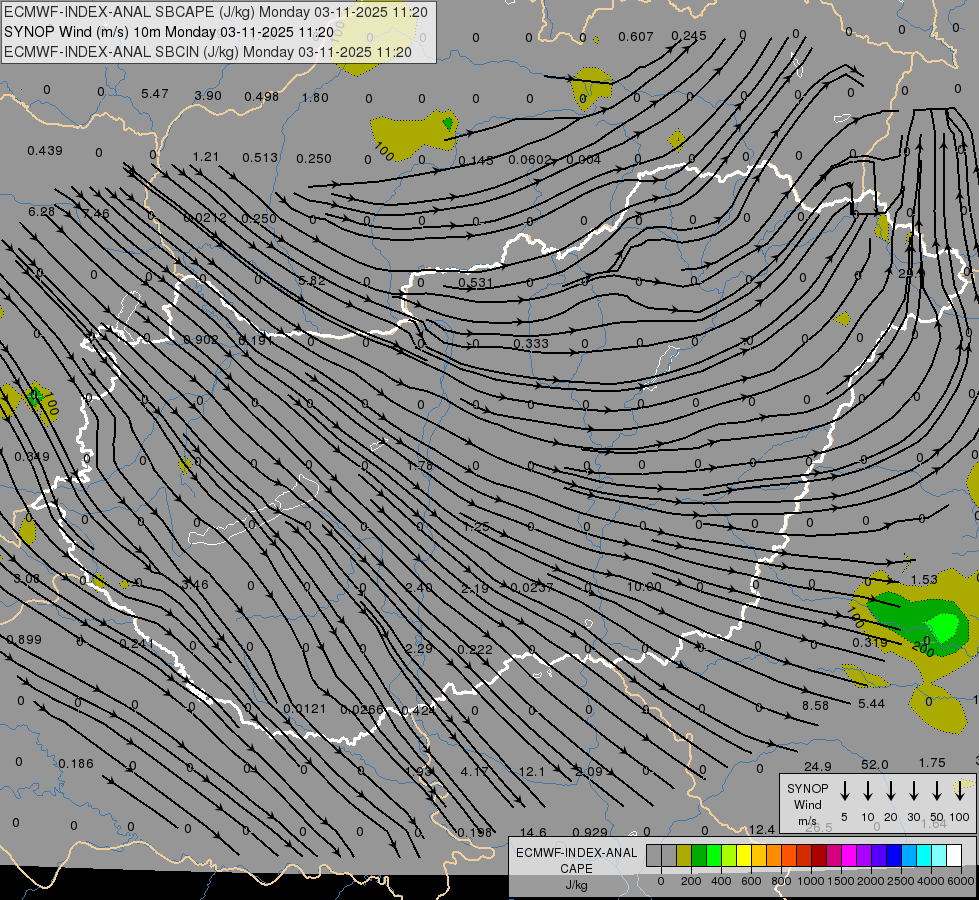Click the map value 0.498
Screen dimensions: 979x900
tap(261, 96)
